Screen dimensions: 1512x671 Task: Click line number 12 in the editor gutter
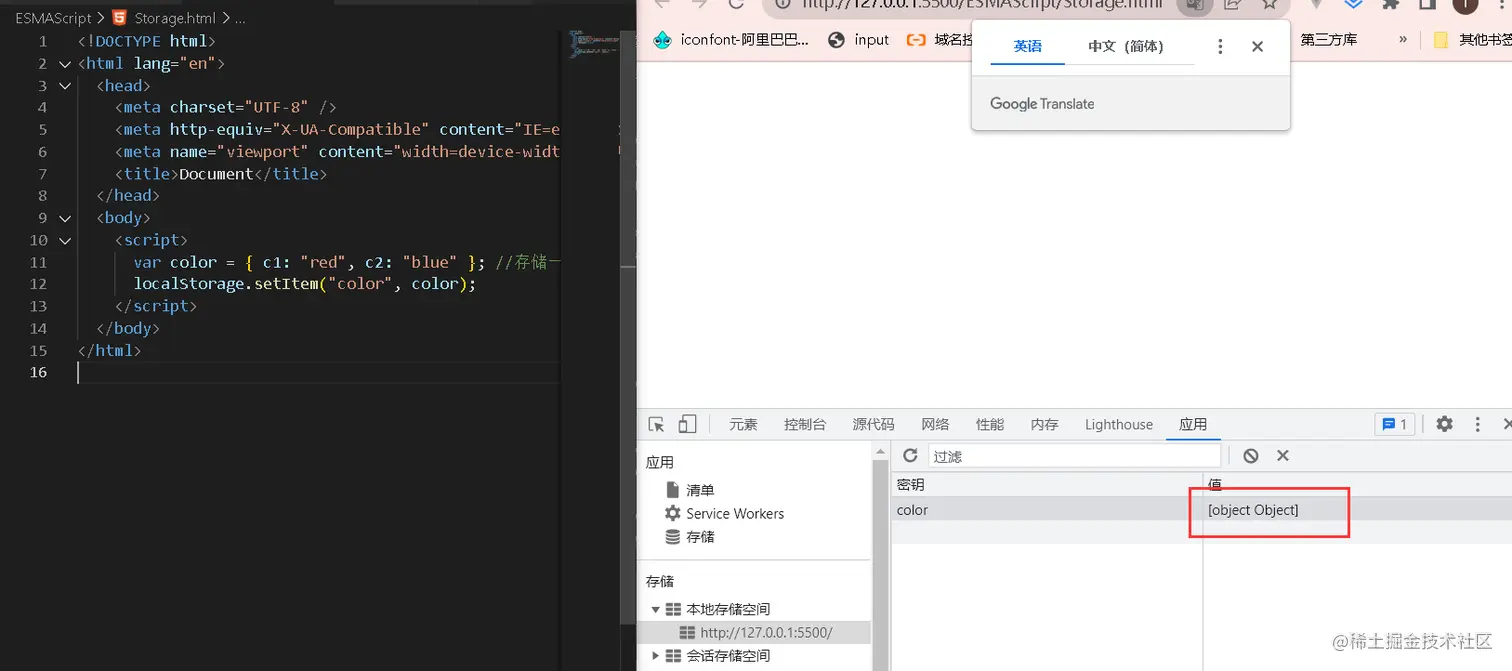tap(38, 284)
